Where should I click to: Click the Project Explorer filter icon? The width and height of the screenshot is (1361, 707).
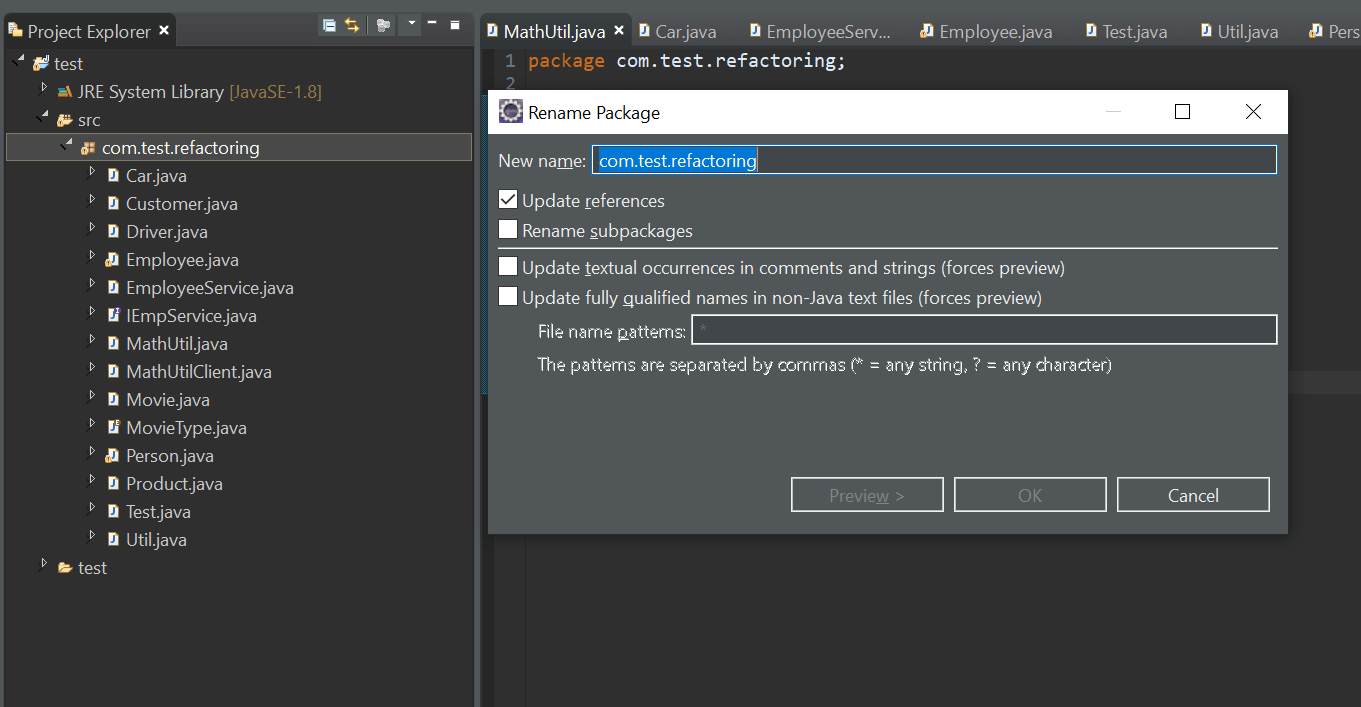pyautogui.click(x=383, y=25)
